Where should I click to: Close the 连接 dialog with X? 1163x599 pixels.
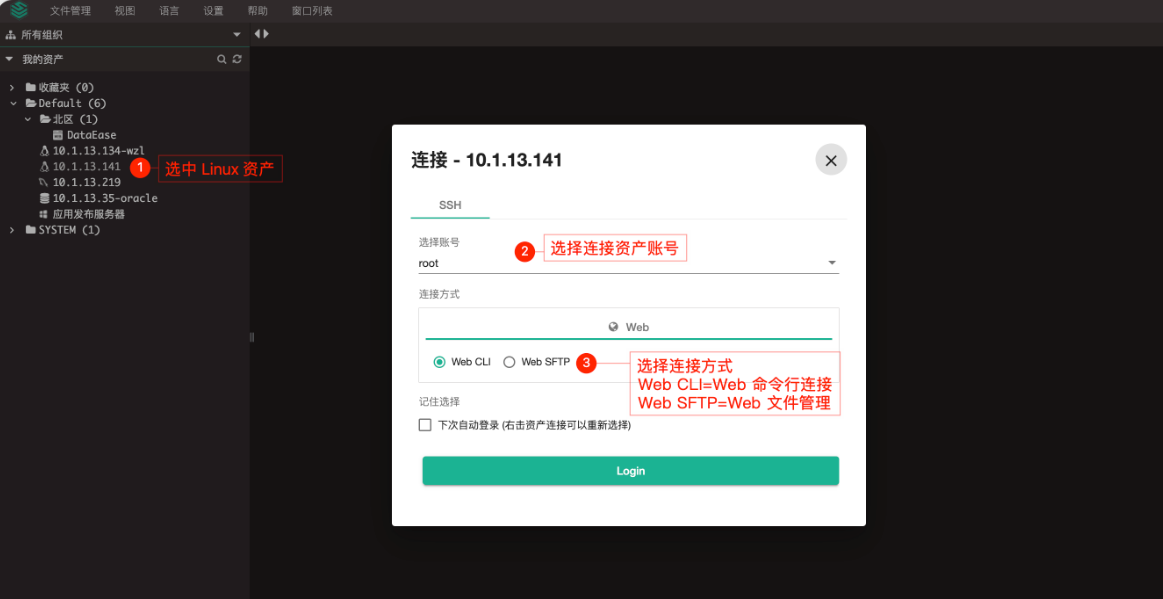point(831,160)
